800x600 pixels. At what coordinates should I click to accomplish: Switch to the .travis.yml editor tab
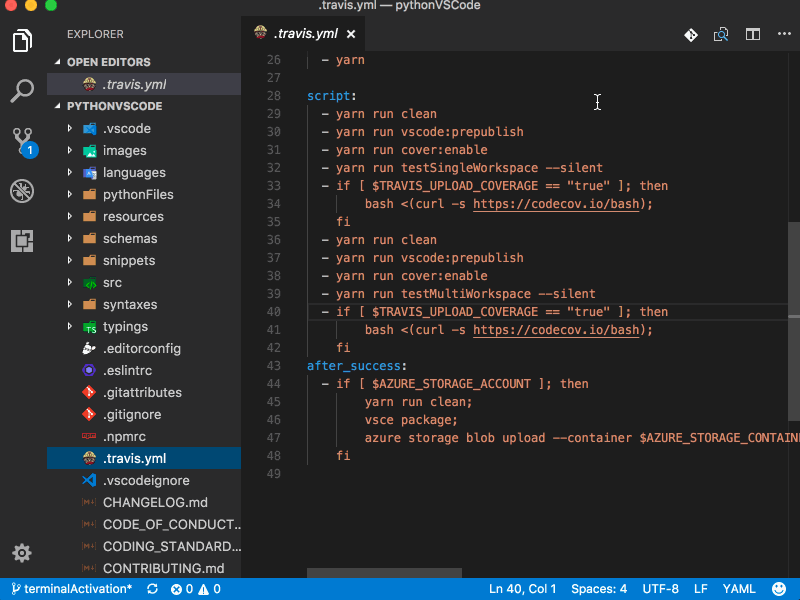pyautogui.click(x=304, y=34)
